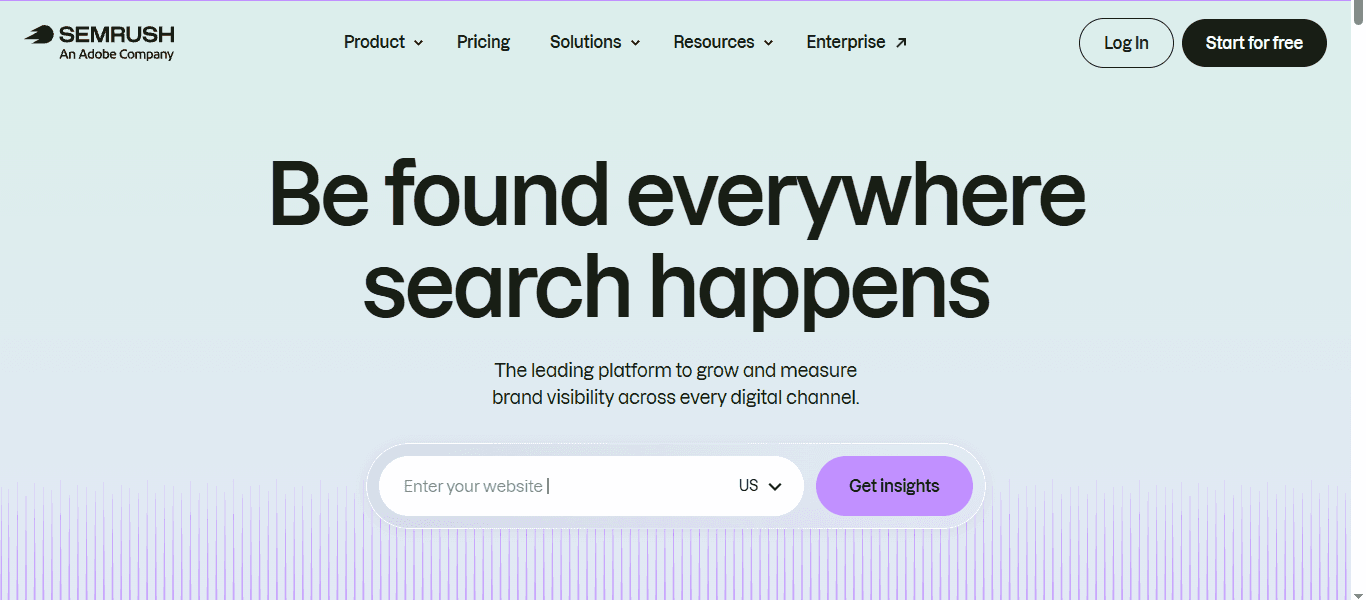Viewport: 1366px width, 600px height.
Task: Click the vertical scrollbar track
Action: click(x=1357, y=300)
